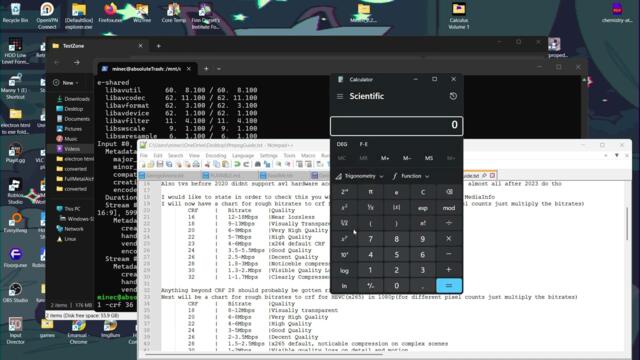
Task: Click the Find binoculars icon in Notepad++
Action: 258,164
